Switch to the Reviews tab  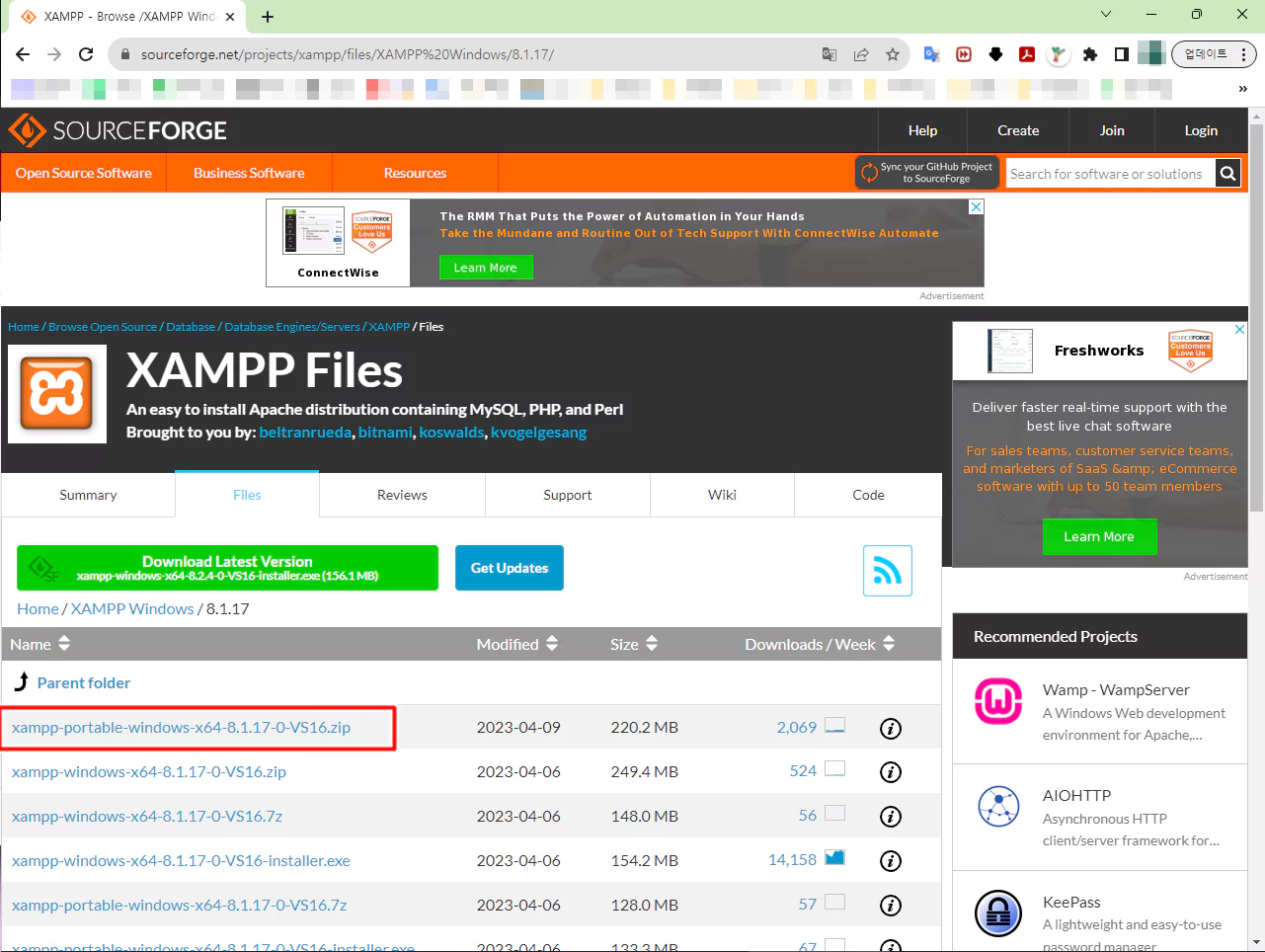click(402, 495)
